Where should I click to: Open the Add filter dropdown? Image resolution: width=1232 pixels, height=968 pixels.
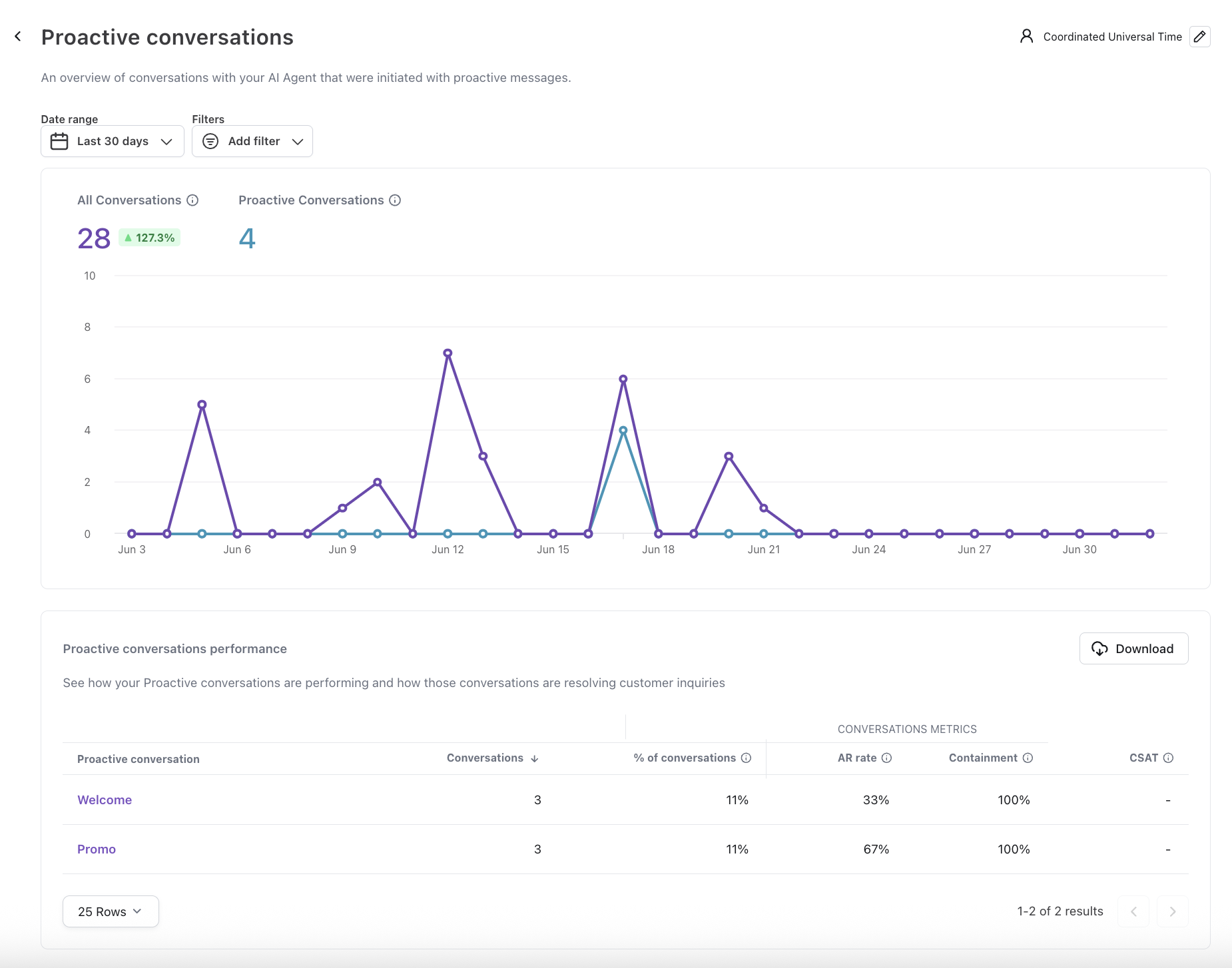point(252,141)
